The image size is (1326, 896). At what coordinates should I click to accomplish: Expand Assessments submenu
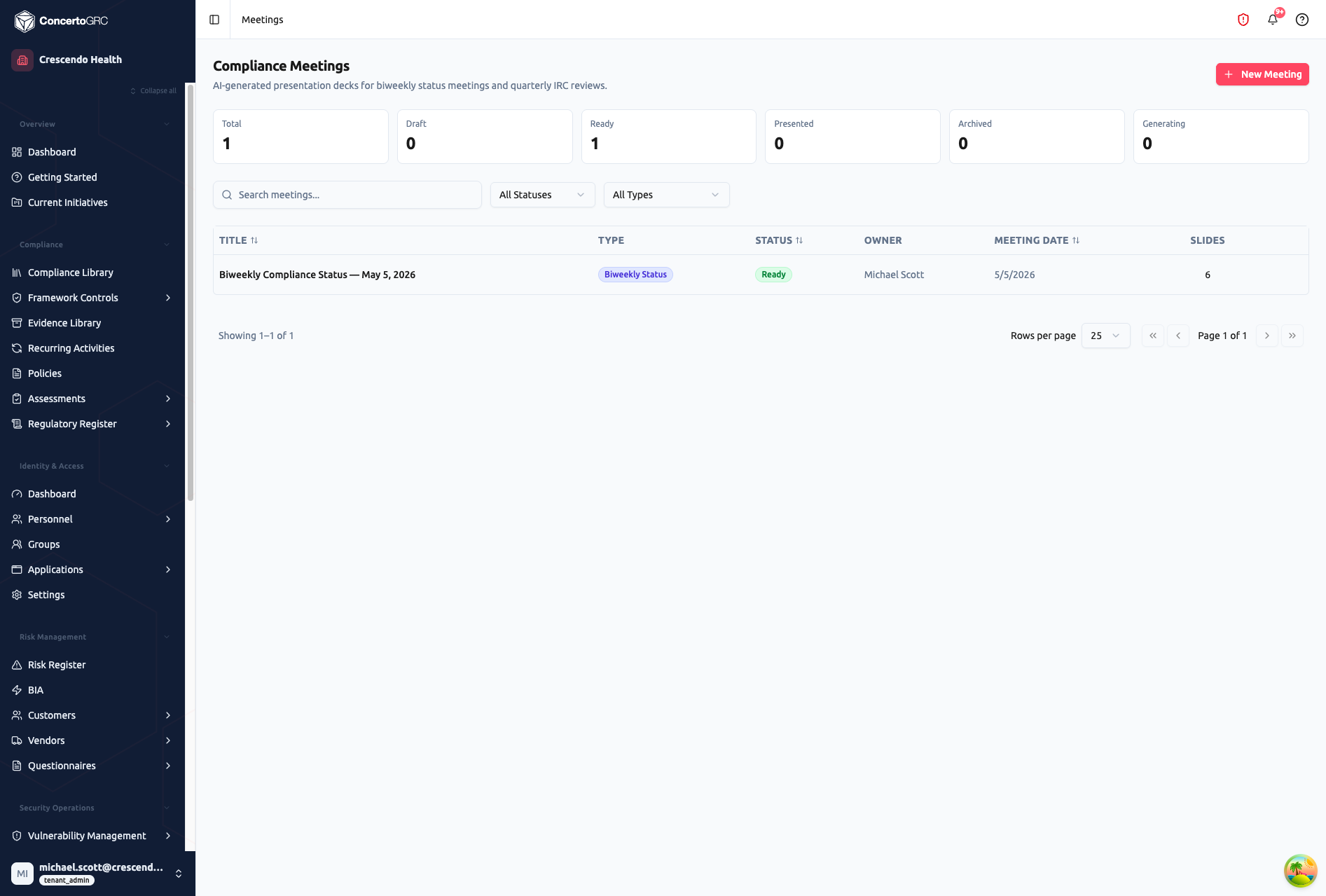pos(168,399)
